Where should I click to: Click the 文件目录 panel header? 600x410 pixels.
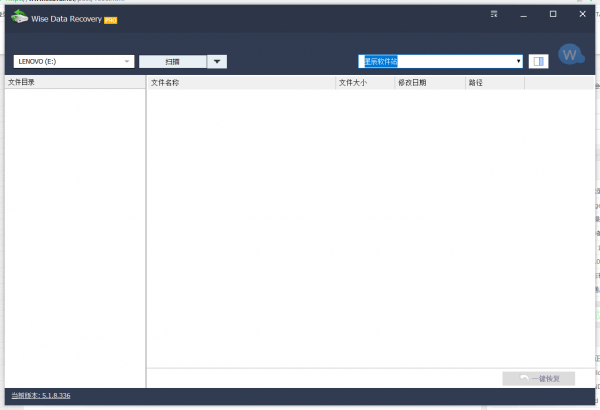(x=75, y=82)
